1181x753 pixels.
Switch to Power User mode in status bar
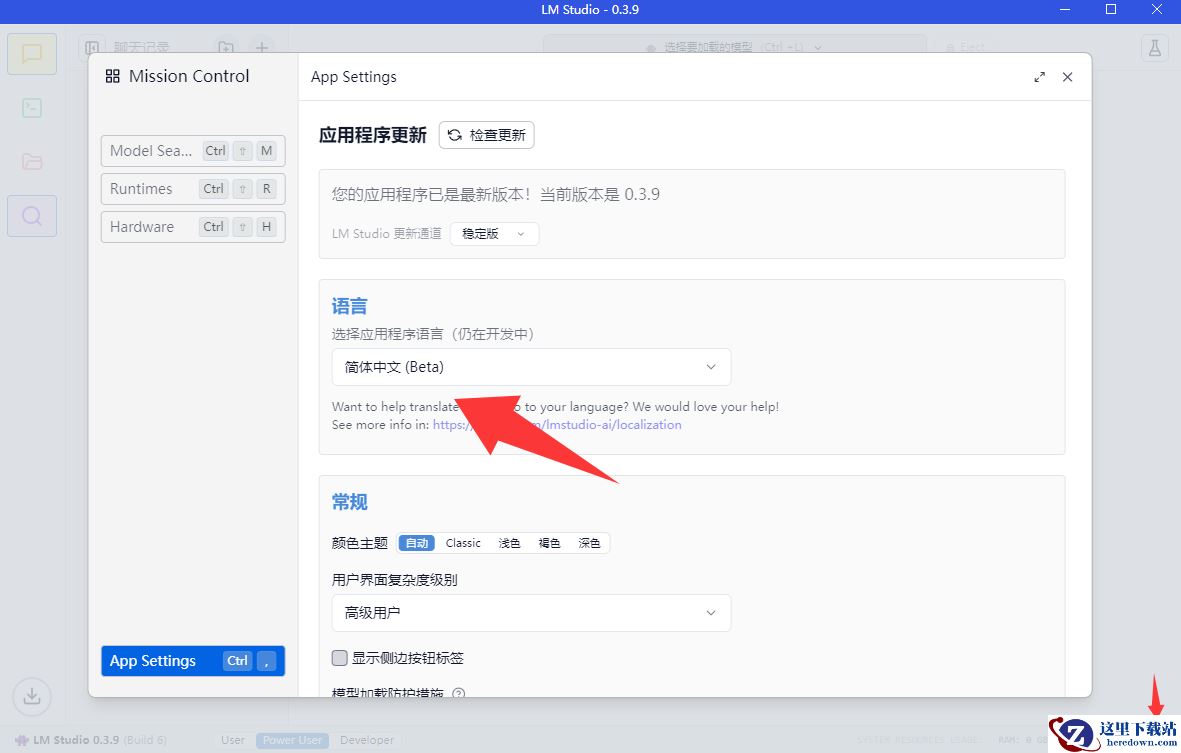[292, 740]
